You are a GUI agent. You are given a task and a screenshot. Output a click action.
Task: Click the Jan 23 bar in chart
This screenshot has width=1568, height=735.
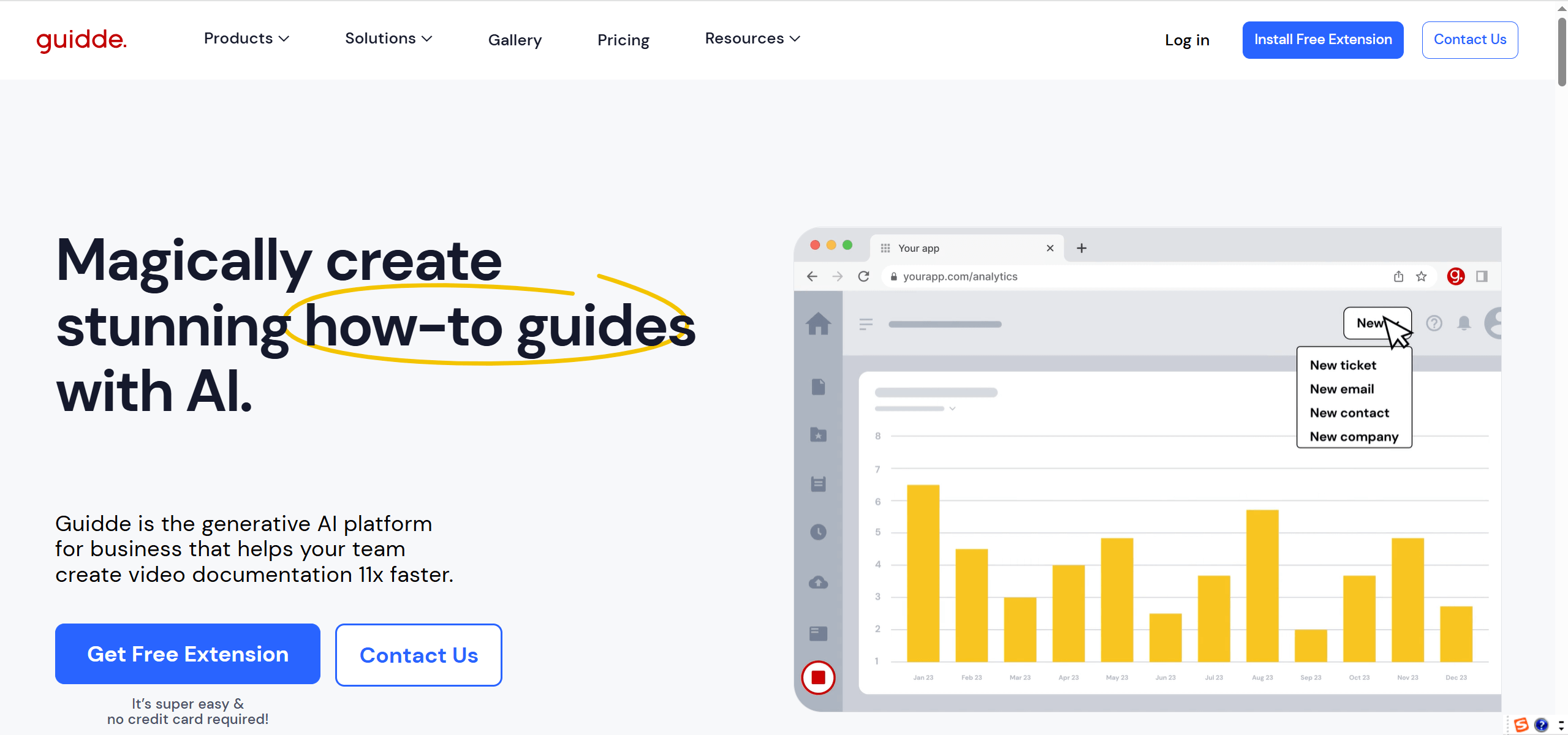923,573
